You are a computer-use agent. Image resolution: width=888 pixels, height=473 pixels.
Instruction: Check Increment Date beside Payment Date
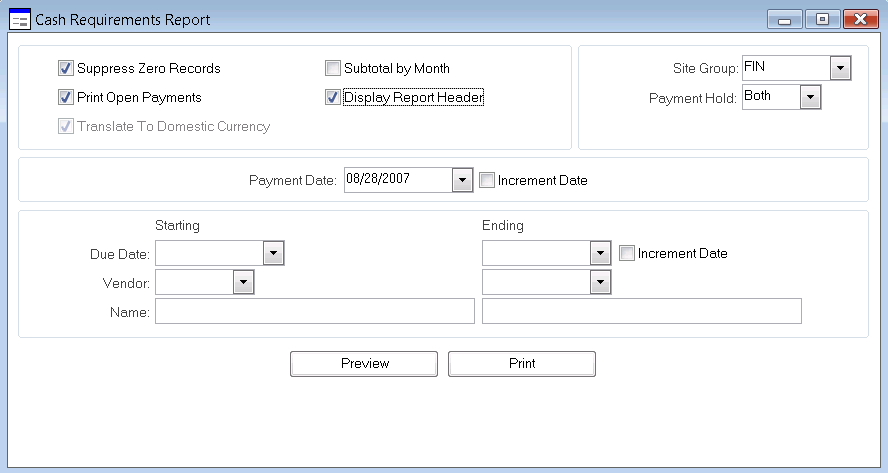487,181
